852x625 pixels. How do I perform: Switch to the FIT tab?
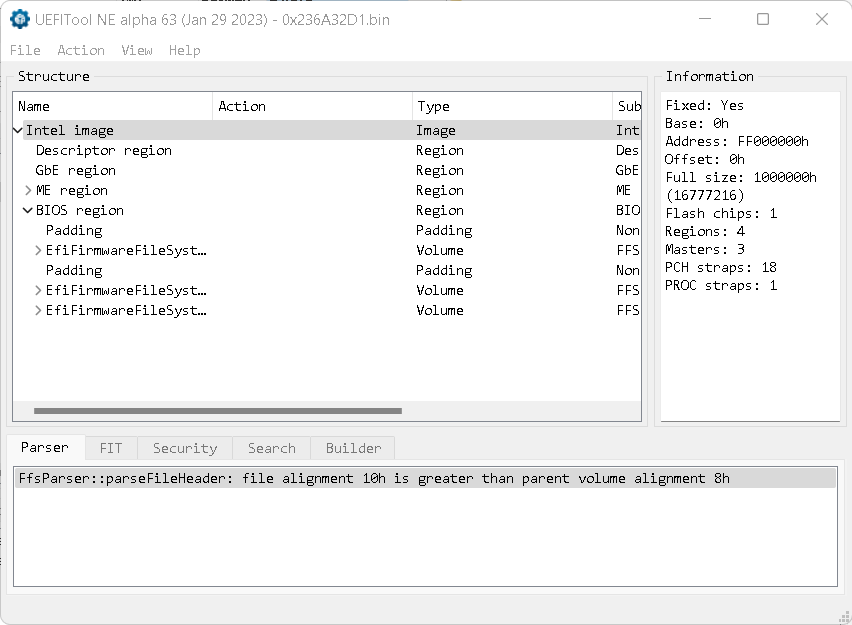[x=110, y=448]
